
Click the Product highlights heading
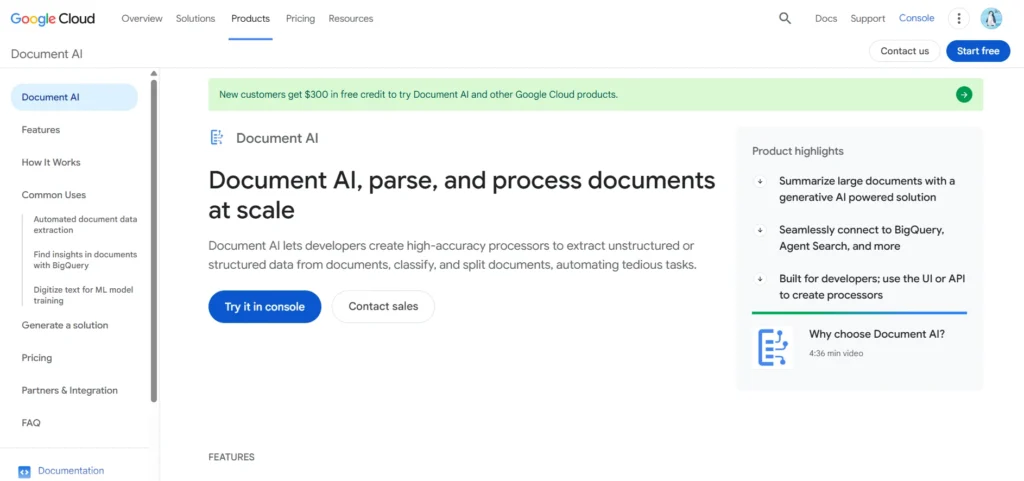pyautogui.click(x=797, y=151)
